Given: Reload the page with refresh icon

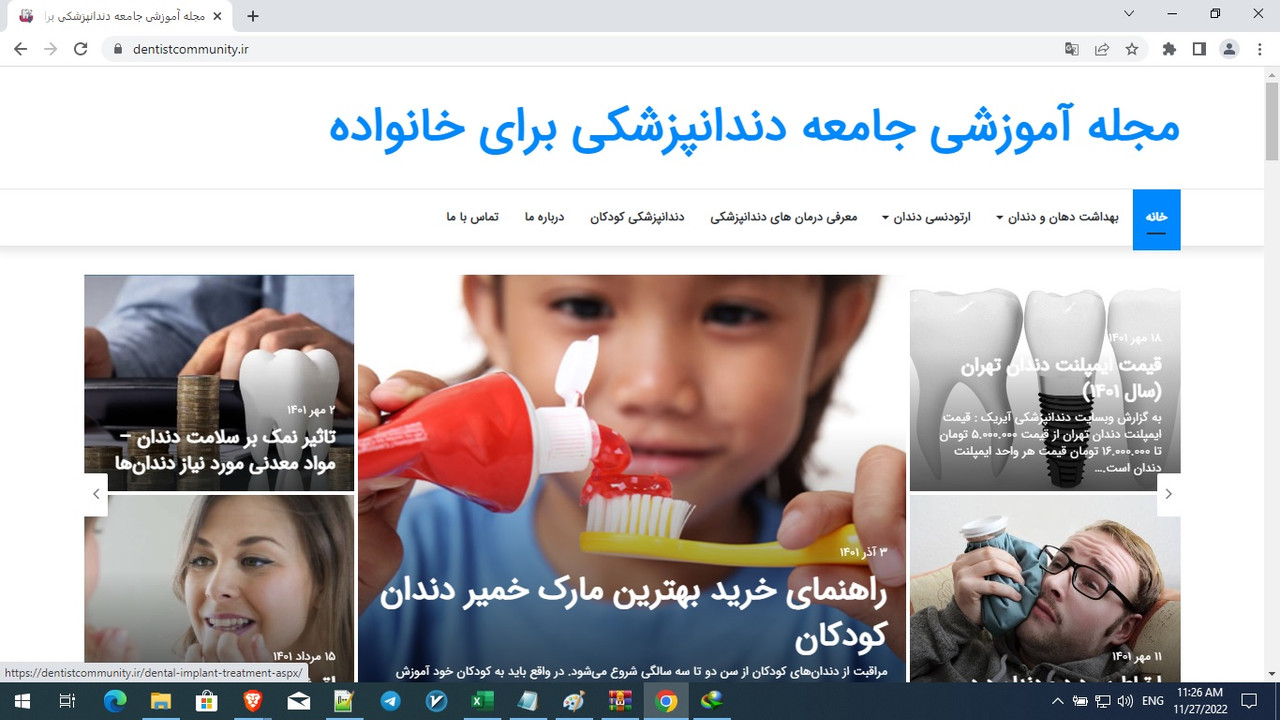Looking at the screenshot, I should coord(81,49).
